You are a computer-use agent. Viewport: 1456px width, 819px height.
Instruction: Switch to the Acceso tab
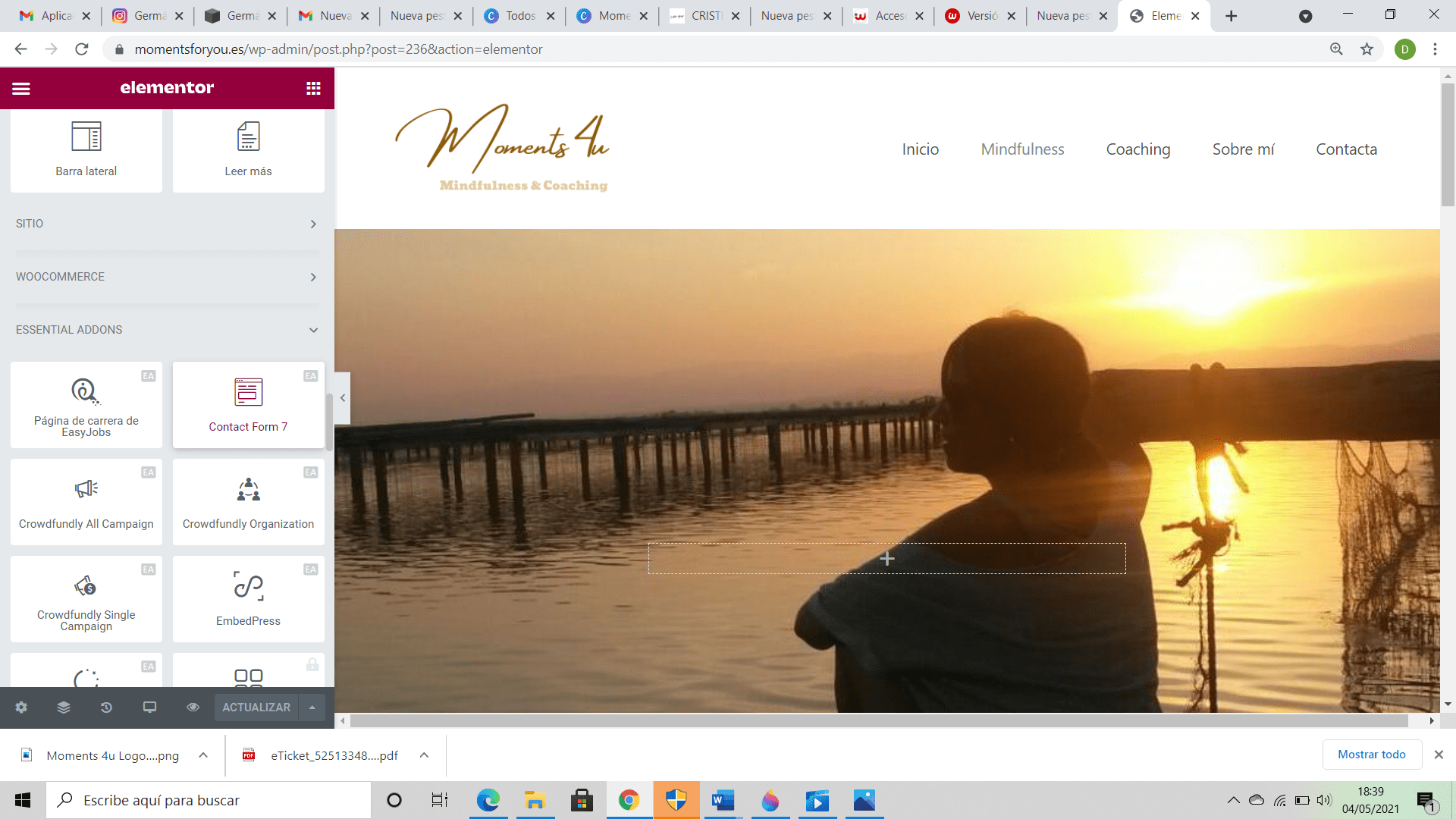[888, 16]
